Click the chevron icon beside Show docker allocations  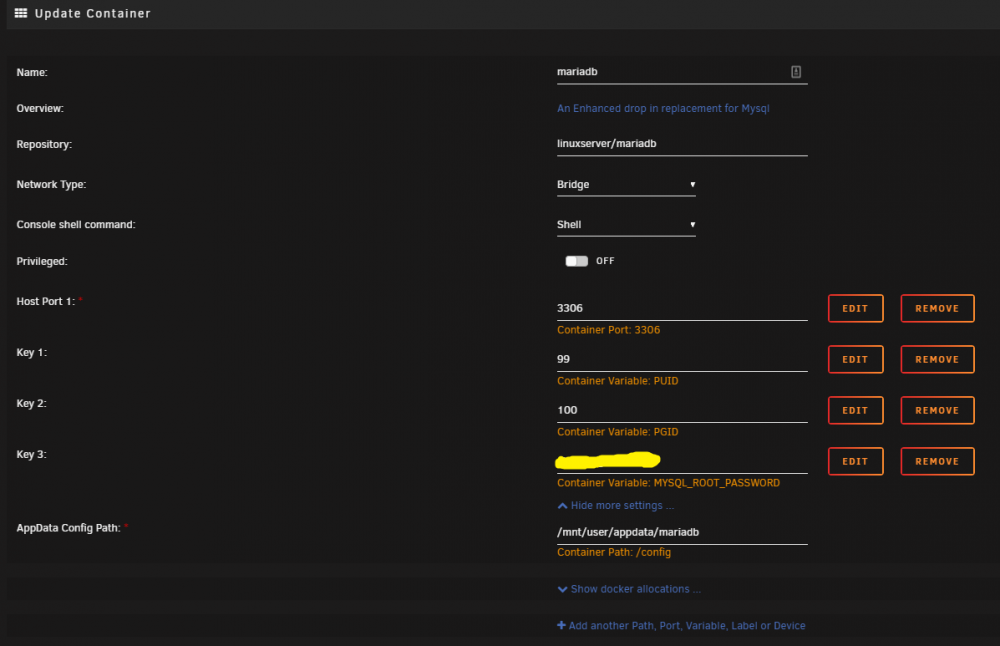click(x=562, y=589)
